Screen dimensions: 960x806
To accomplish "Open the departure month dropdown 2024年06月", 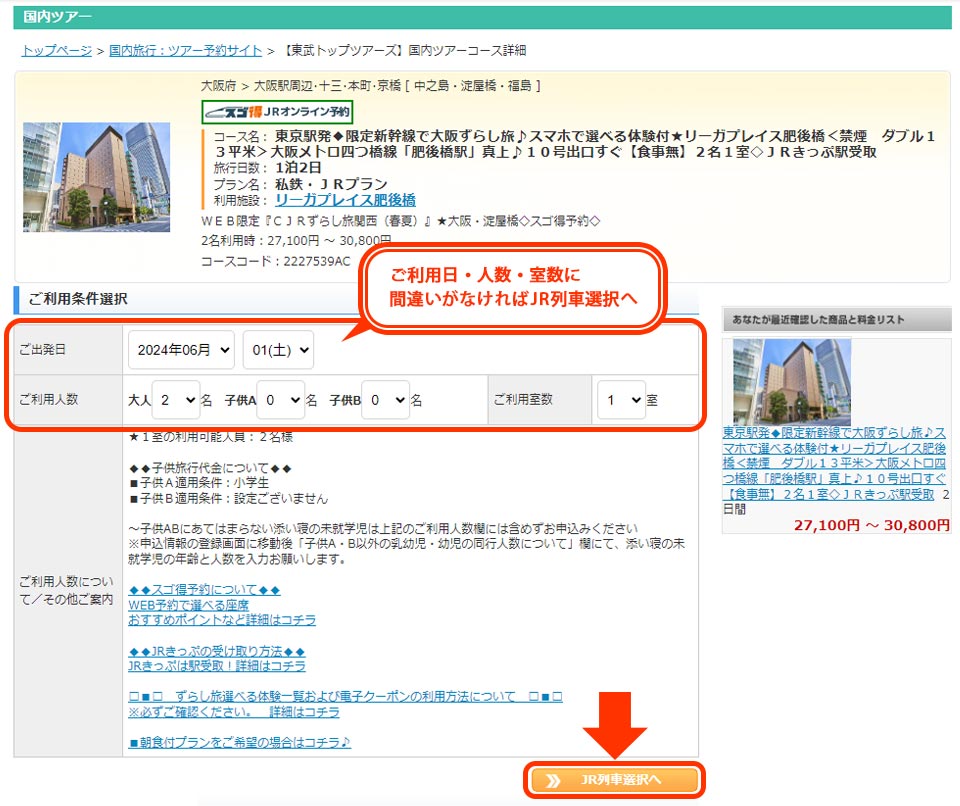I will [x=181, y=350].
